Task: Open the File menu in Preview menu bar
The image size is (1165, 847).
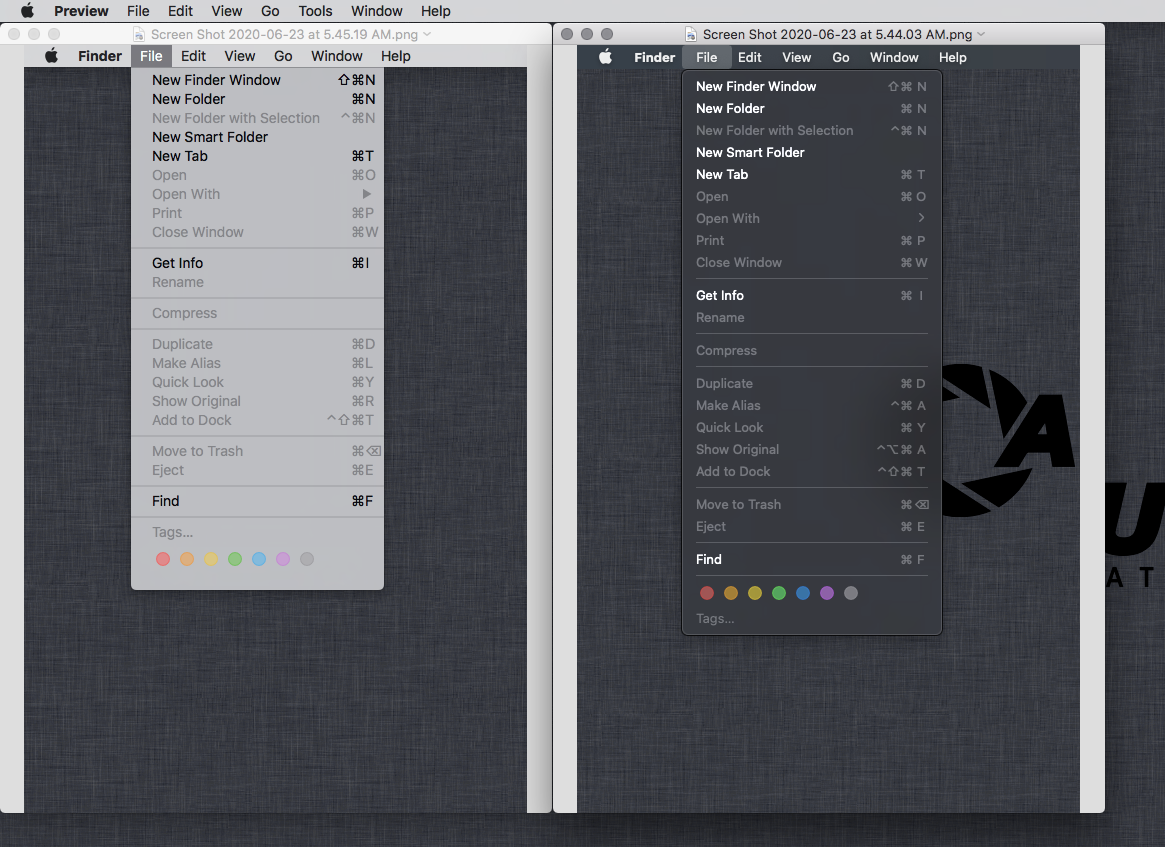Action: pos(138,10)
